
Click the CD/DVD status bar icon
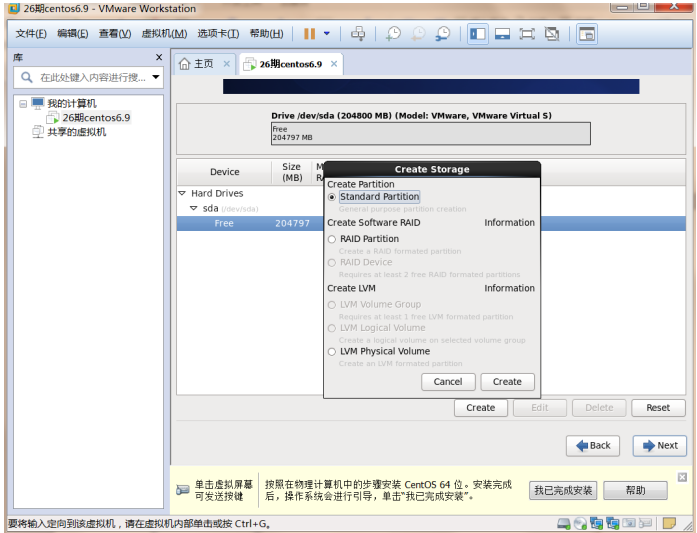(580, 524)
